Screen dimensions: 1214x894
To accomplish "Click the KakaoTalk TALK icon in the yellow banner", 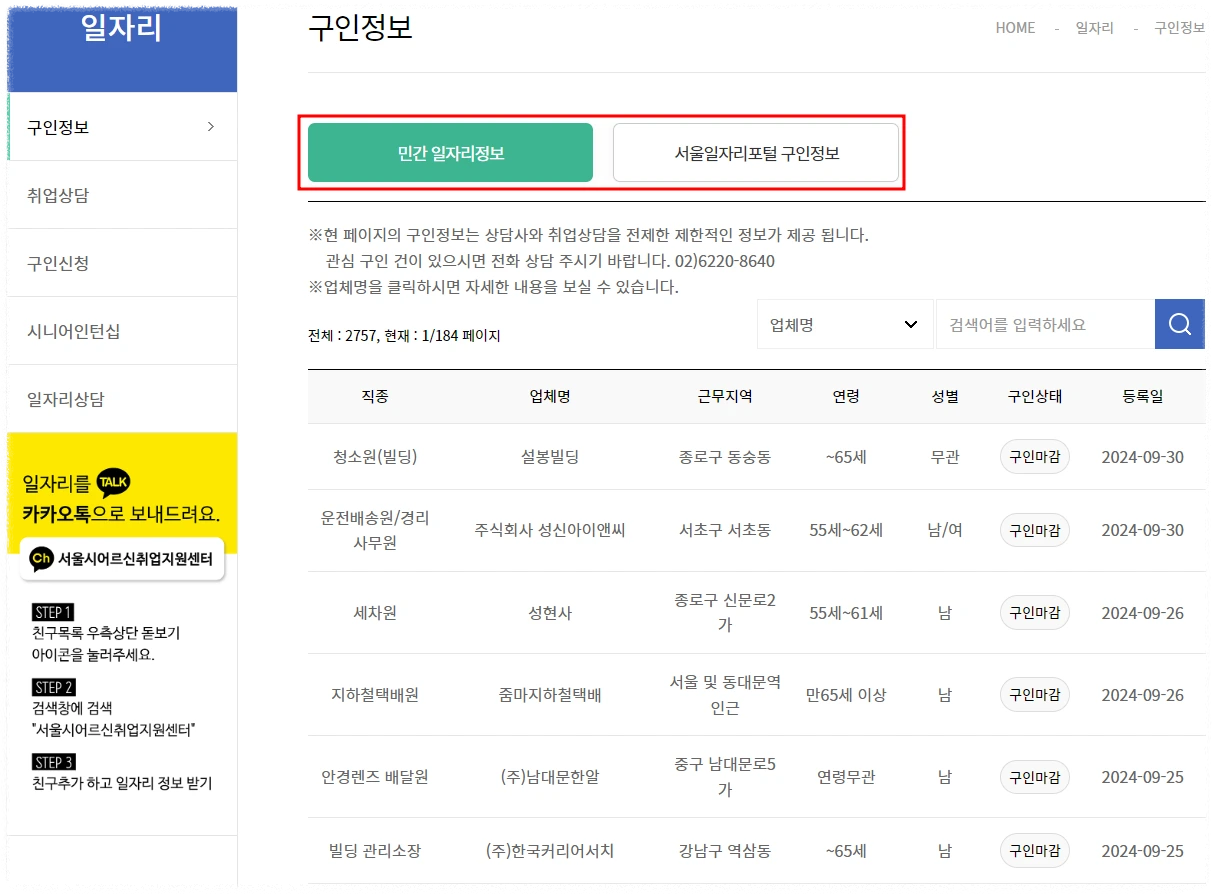I will pos(115,481).
